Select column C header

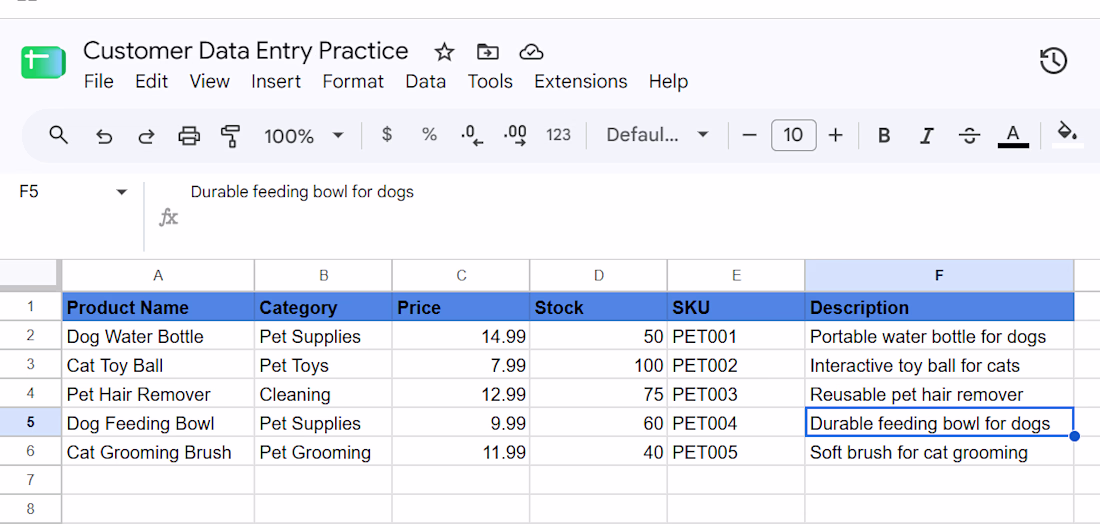[461, 276]
